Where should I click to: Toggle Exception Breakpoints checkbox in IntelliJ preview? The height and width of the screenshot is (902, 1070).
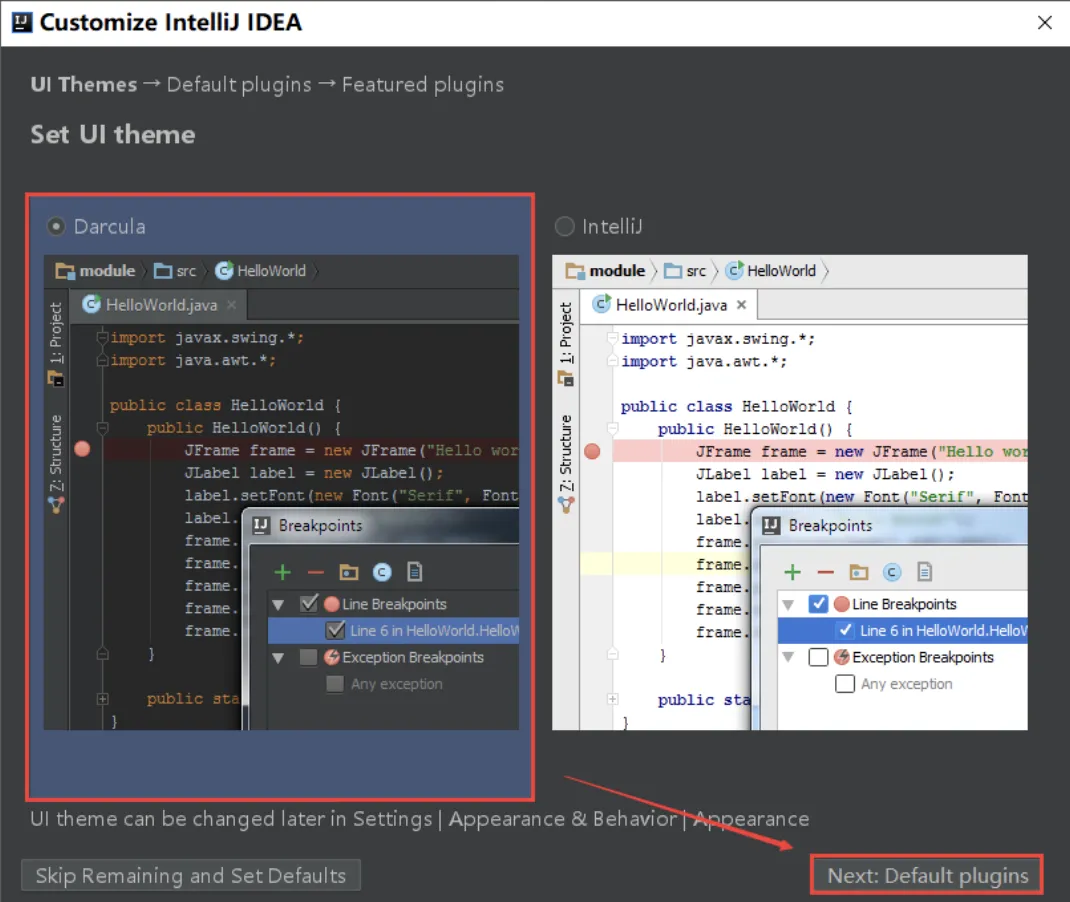pos(818,656)
